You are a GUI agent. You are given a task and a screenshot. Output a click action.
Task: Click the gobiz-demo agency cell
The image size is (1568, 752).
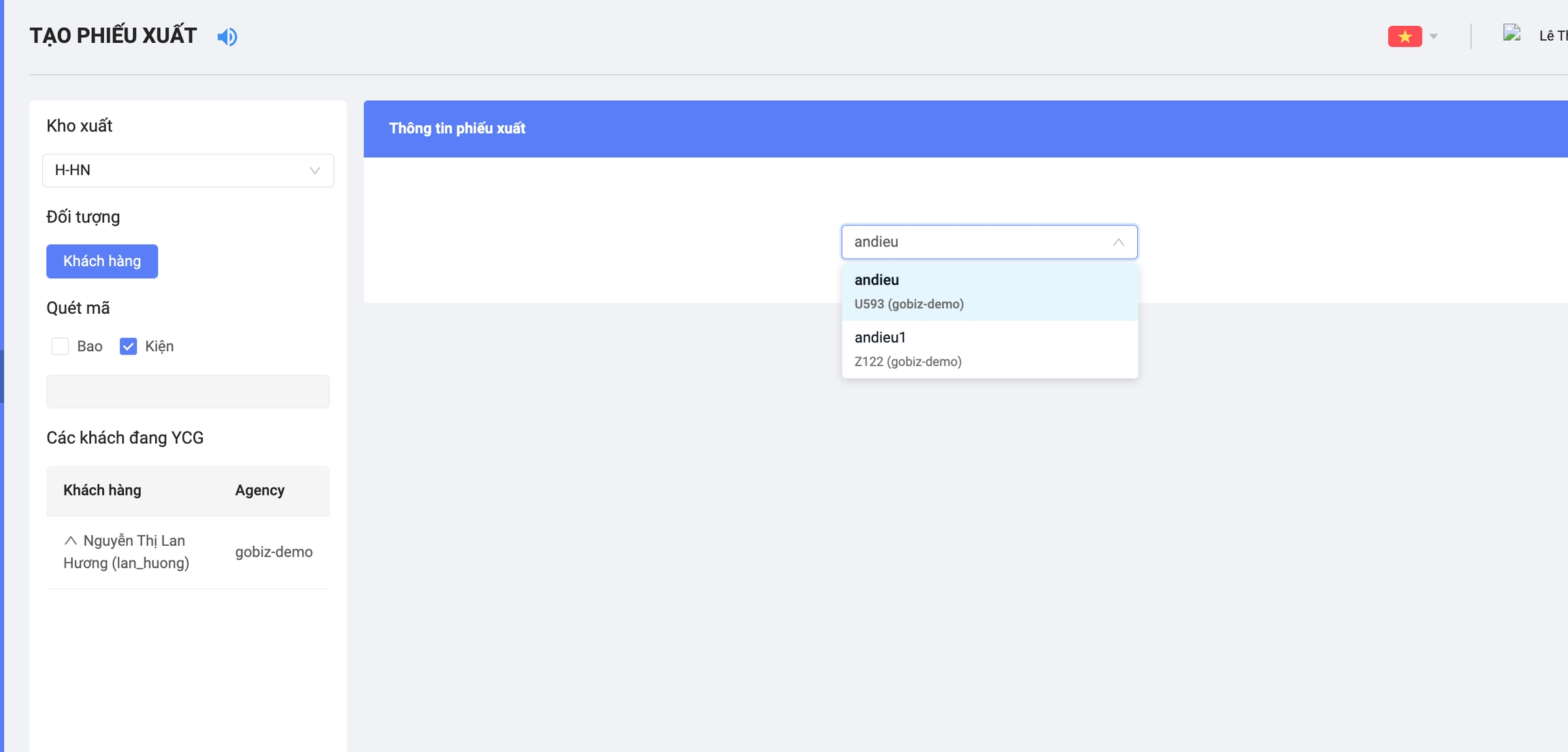pos(274,552)
